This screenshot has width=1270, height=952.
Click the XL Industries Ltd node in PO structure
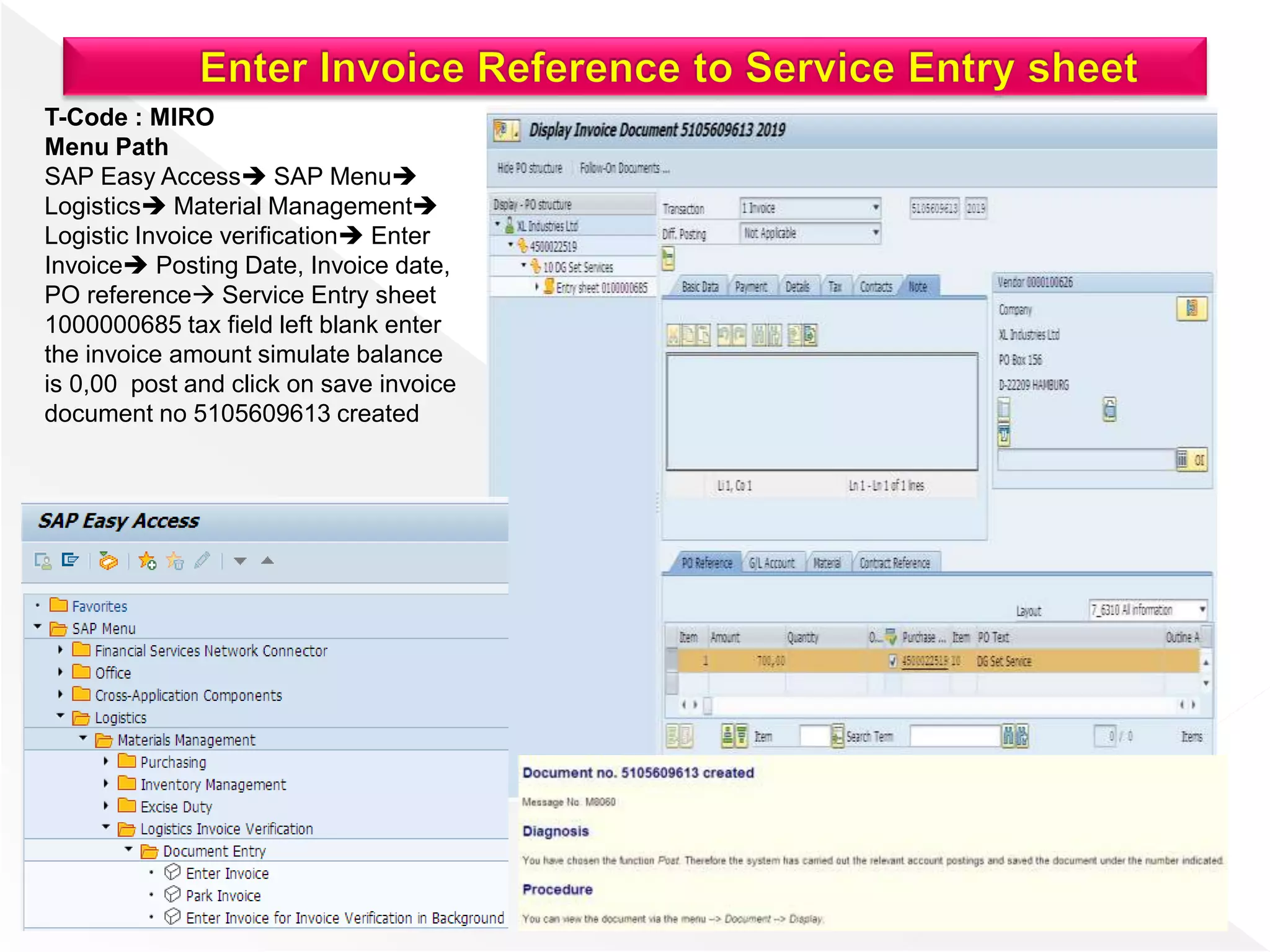click(547, 226)
